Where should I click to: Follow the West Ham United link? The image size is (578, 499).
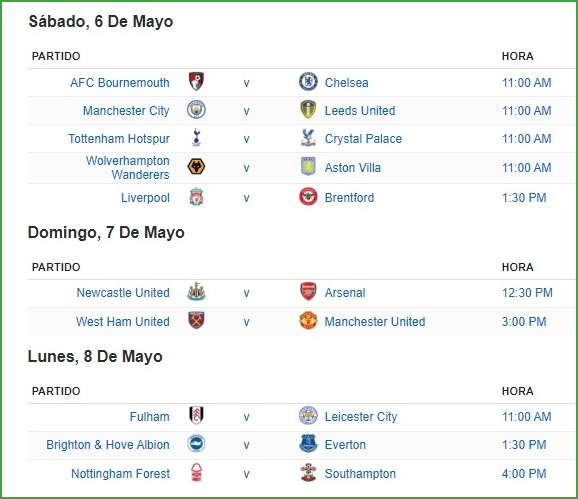pyautogui.click(x=123, y=321)
